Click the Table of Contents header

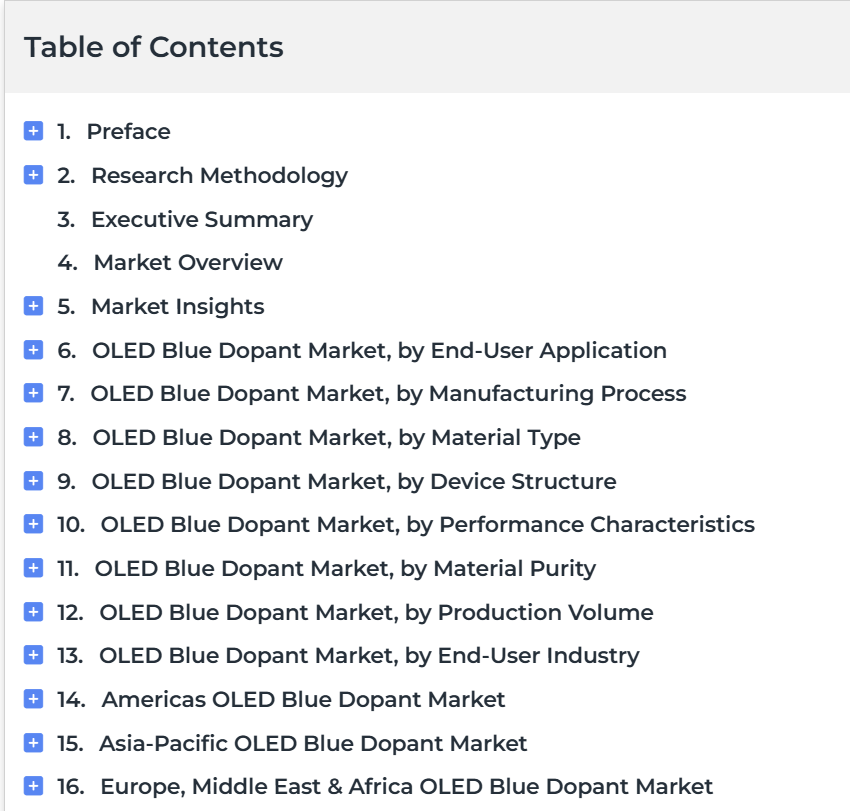click(x=154, y=47)
